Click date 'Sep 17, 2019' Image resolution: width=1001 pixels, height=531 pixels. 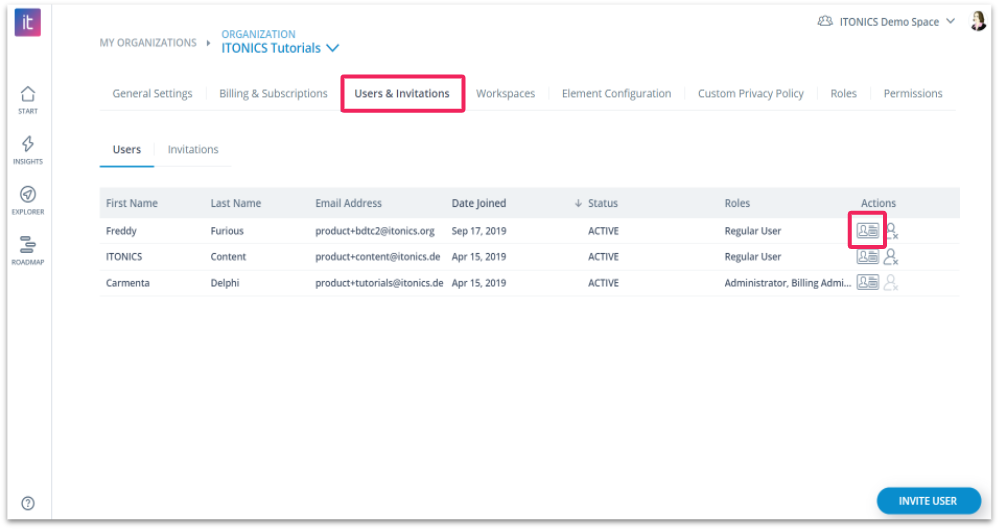[x=479, y=231]
